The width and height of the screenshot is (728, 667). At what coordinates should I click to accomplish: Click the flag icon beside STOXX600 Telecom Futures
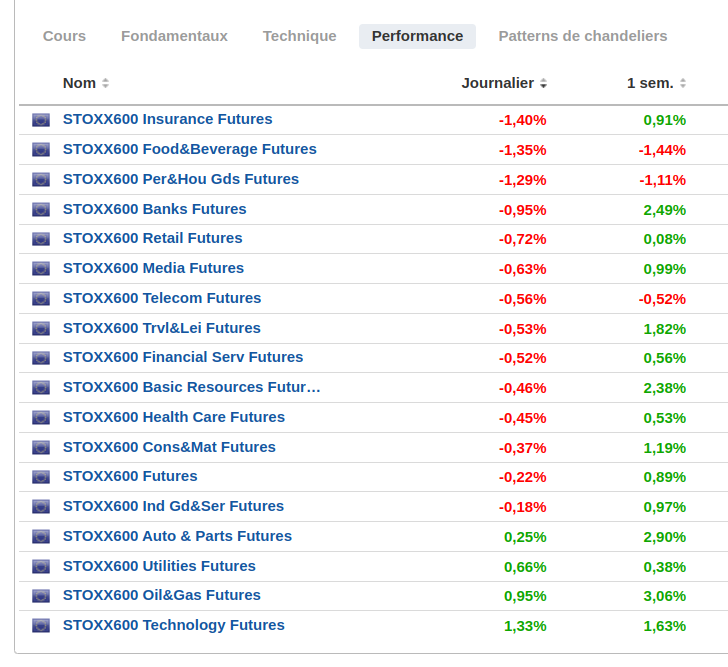tap(41, 299)
